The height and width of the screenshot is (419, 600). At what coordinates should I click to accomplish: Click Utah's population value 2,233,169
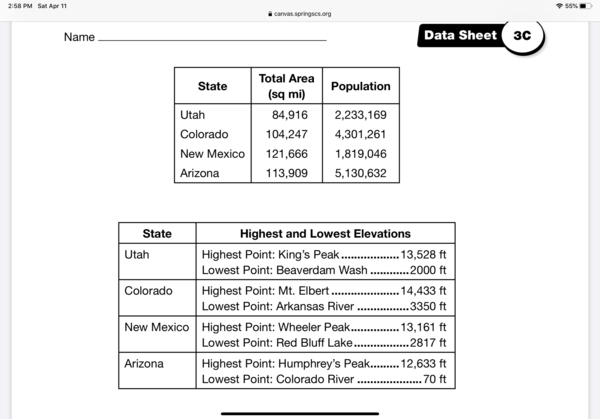pos(360,116)
